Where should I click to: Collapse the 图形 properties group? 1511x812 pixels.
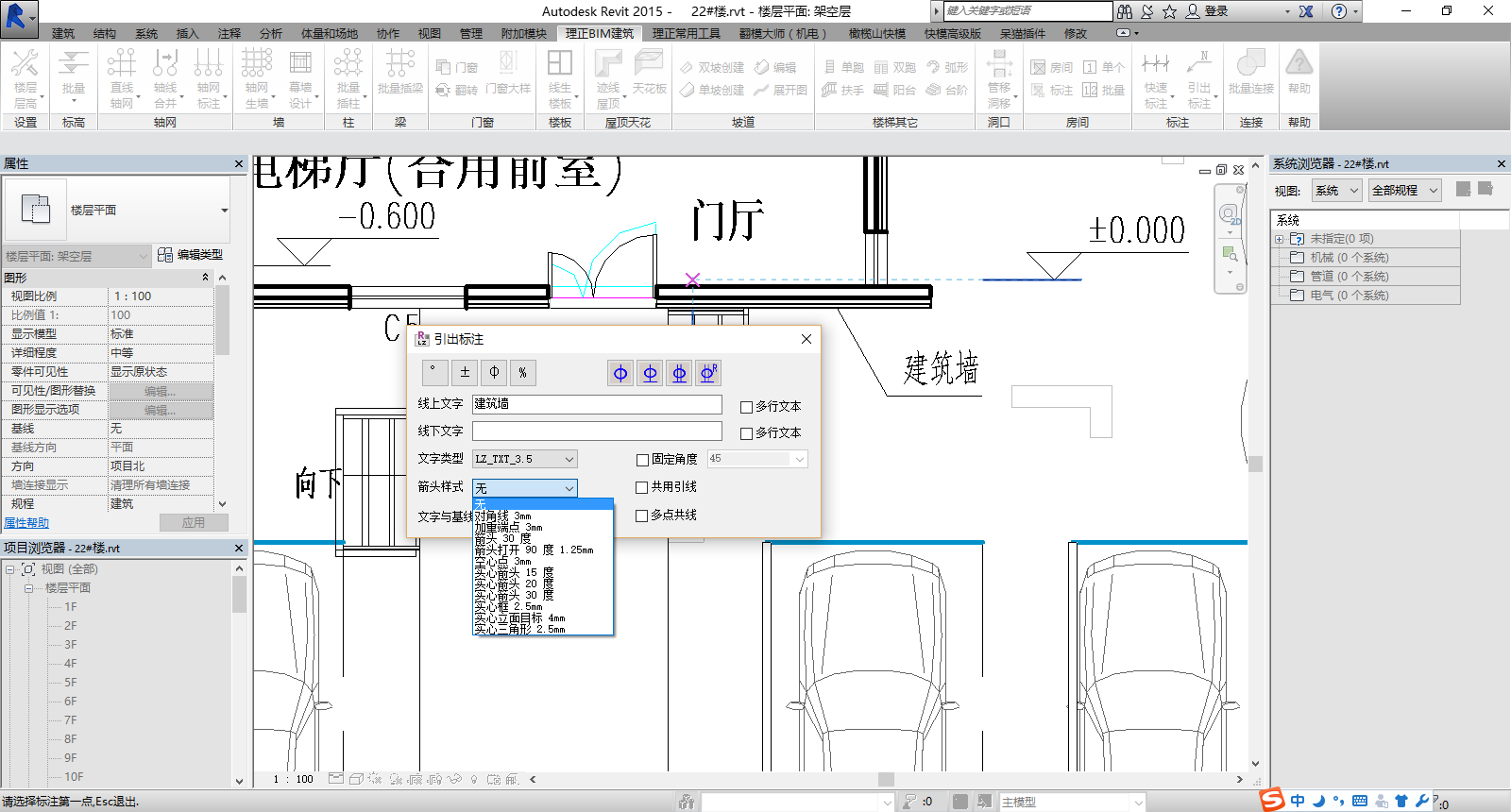(205, 278)
